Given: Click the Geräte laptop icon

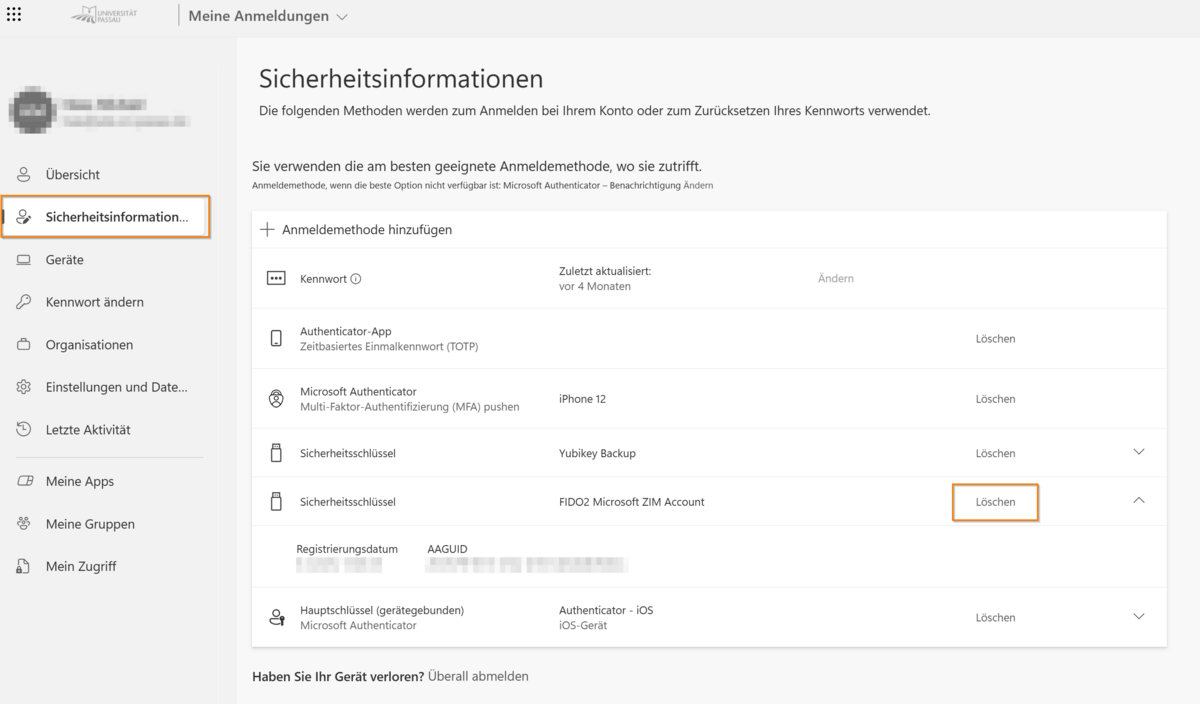Looking at the screenshot, I should coord(24,260).
